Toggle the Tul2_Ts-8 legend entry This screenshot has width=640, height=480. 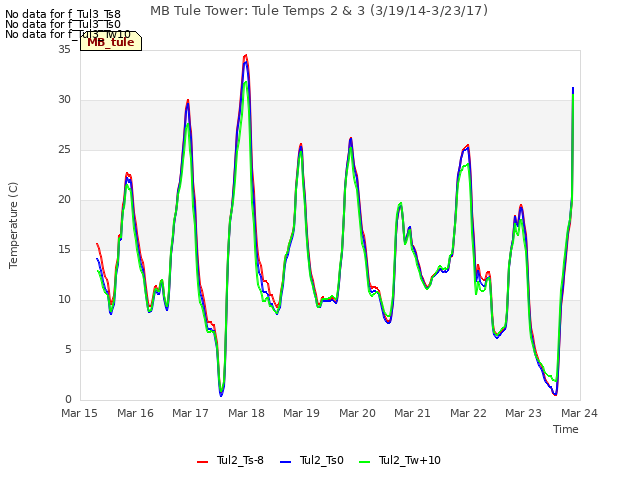[x=231, y=460]
